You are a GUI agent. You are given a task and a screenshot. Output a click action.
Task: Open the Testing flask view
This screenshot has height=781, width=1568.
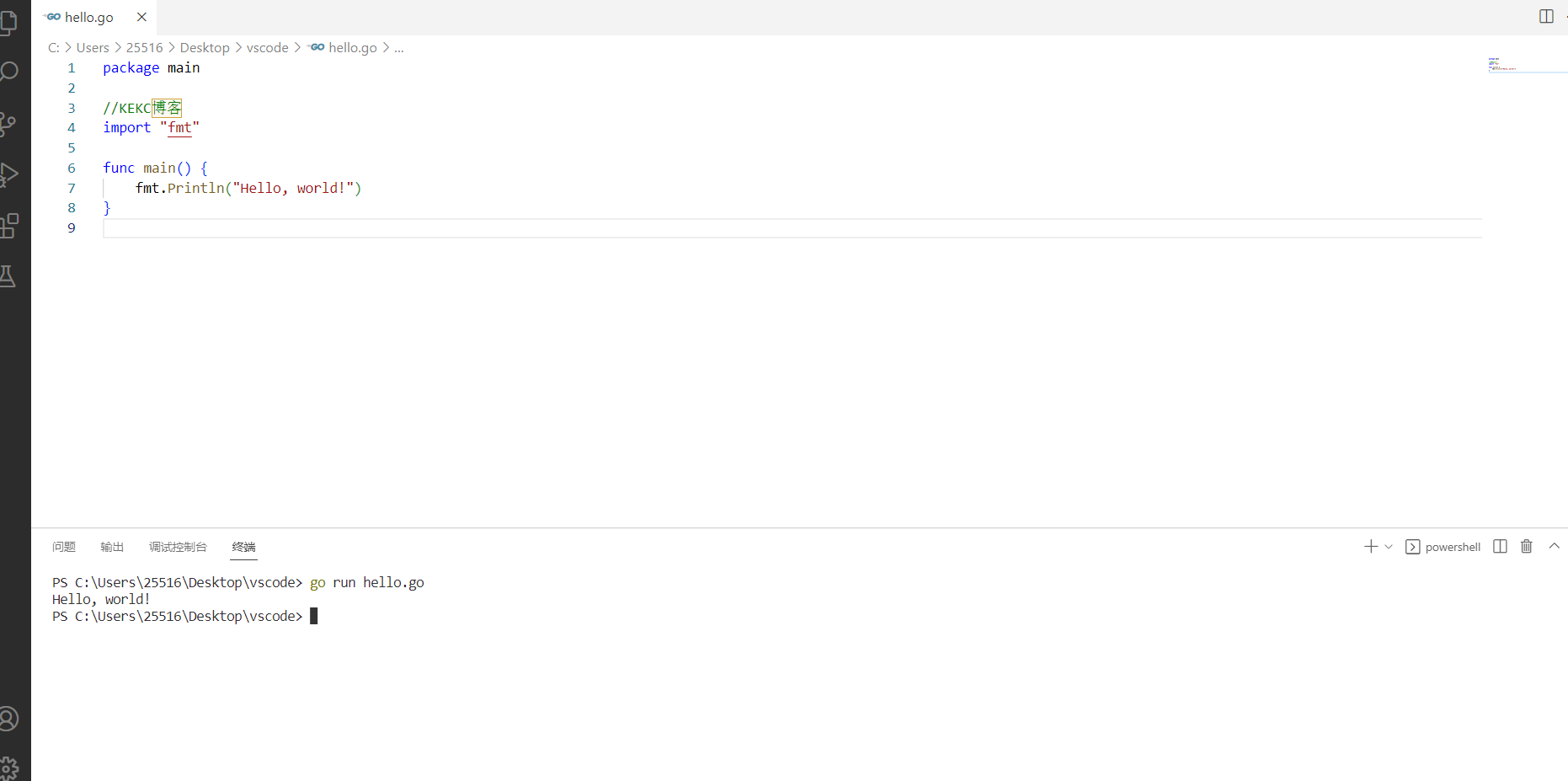[8, 276]
